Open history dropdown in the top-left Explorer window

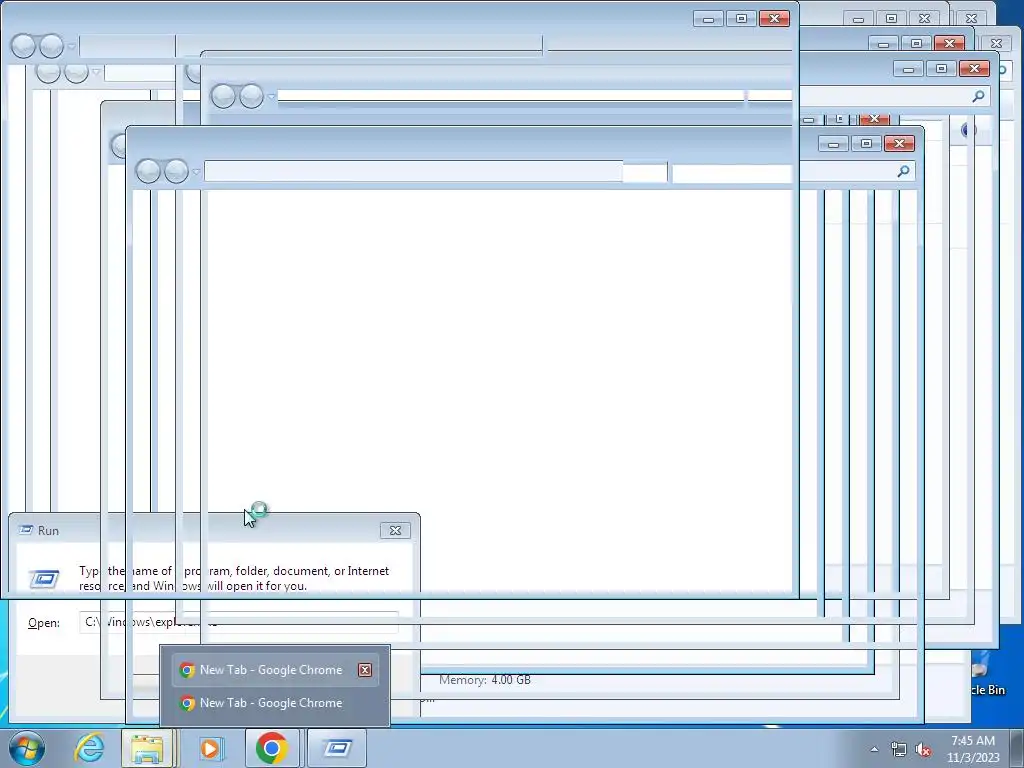click(71, 47)
